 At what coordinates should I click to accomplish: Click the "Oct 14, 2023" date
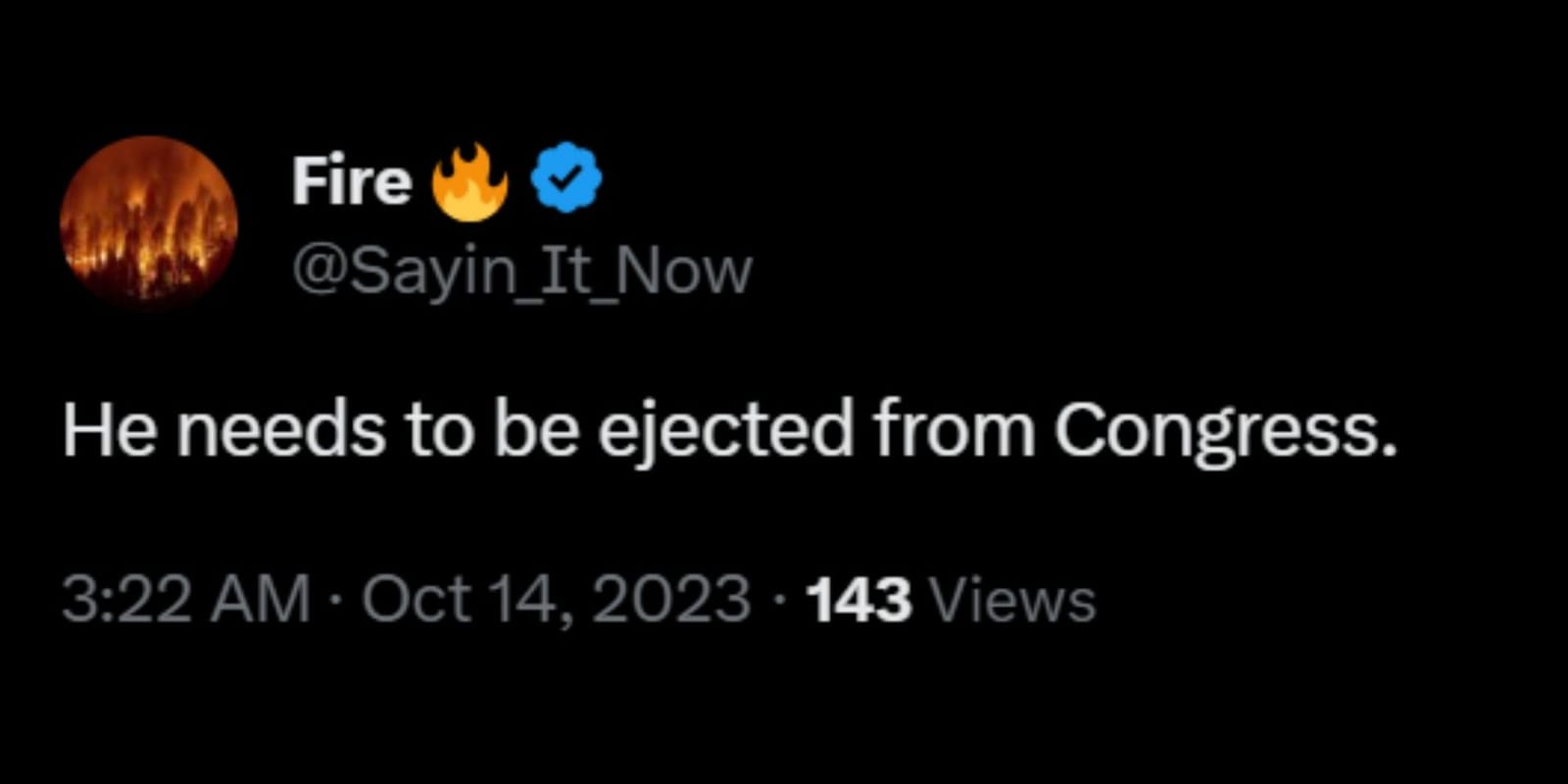(x=556, y=599)
